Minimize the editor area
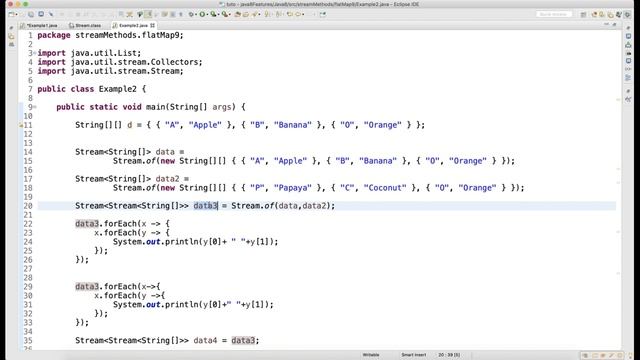This screenshot has height=360, width=640. 606,24
